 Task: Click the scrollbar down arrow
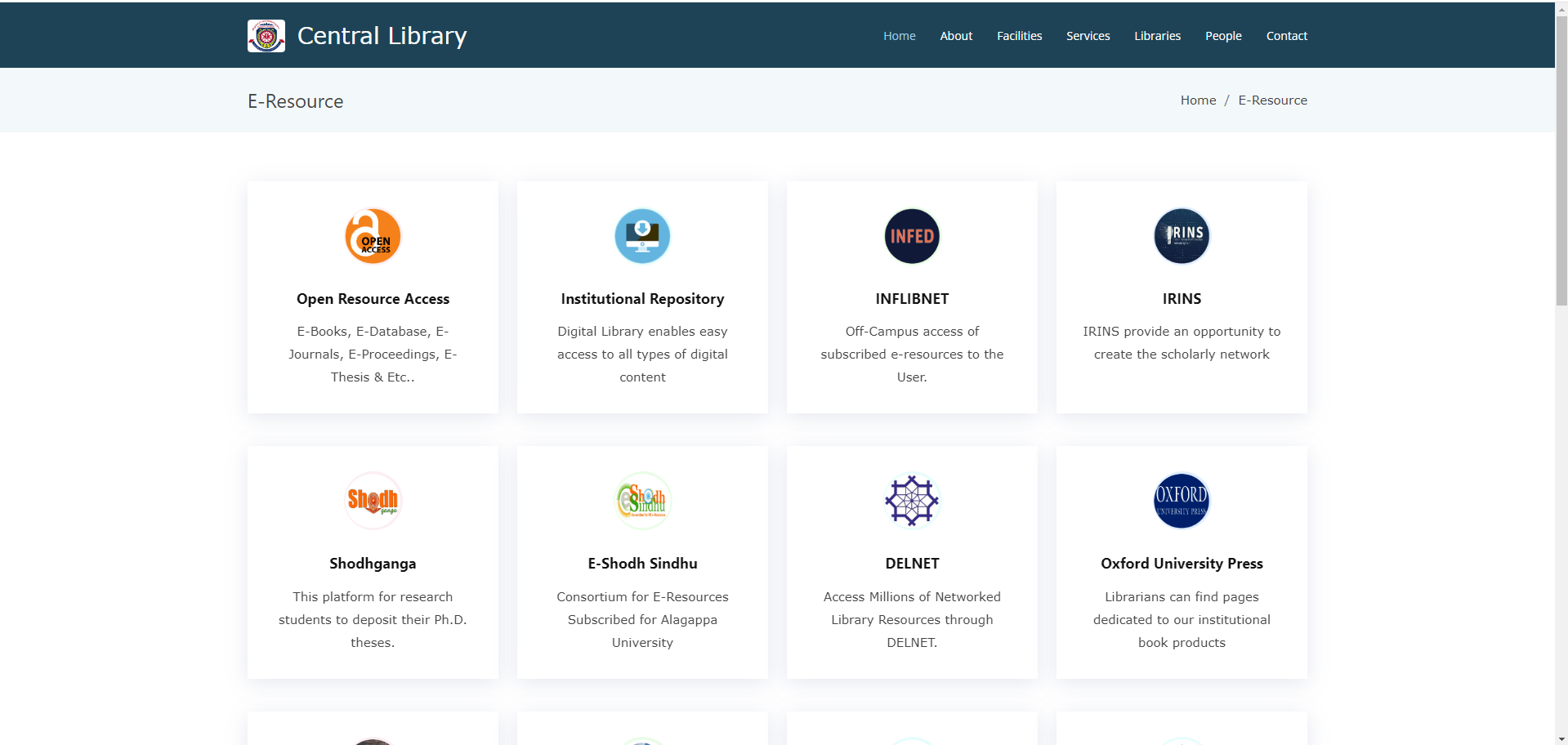[1561, 738]
